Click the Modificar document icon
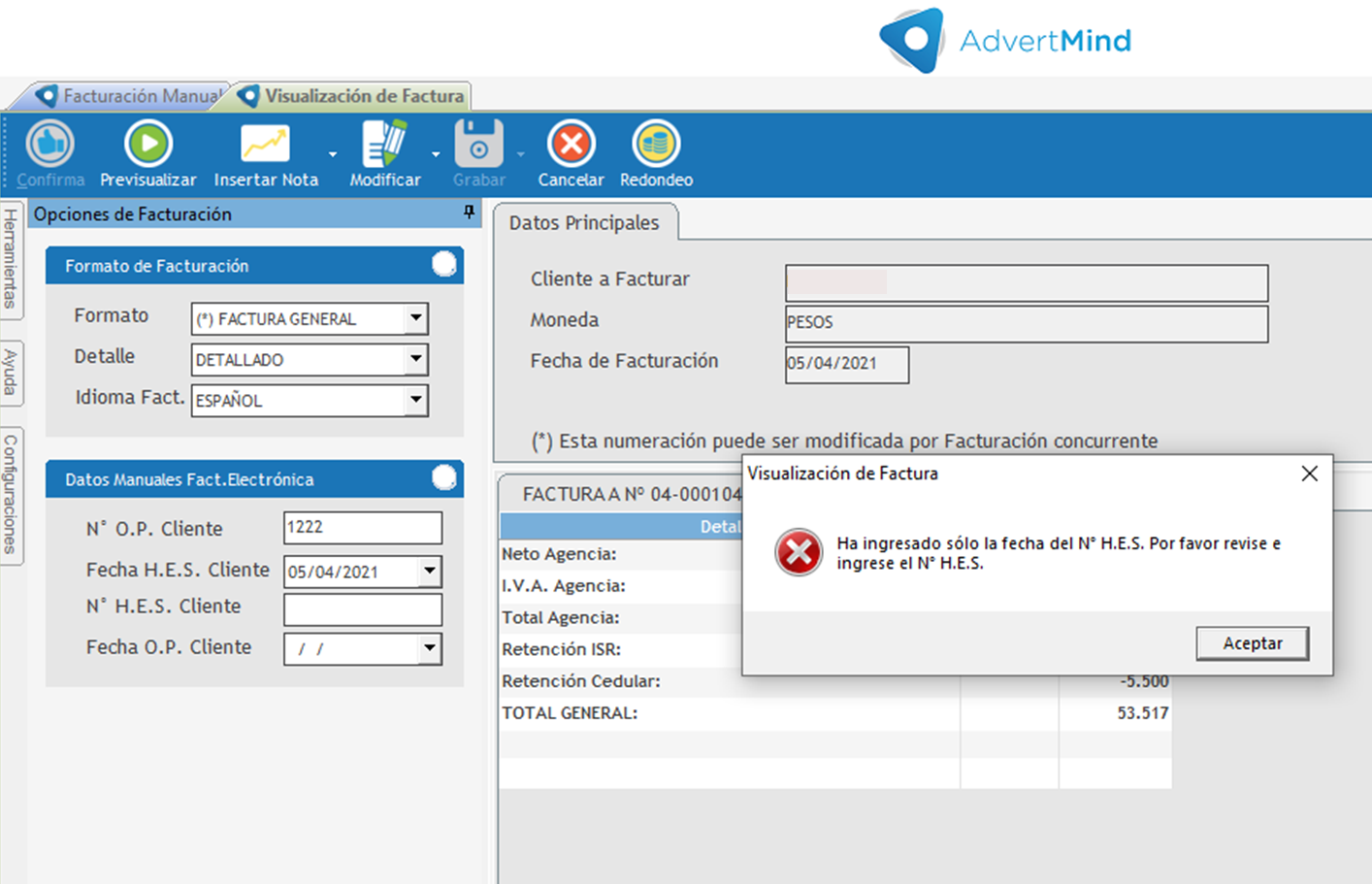This screenshot has height=884, width=1372. pyautogui.click(x=384, y=145)
